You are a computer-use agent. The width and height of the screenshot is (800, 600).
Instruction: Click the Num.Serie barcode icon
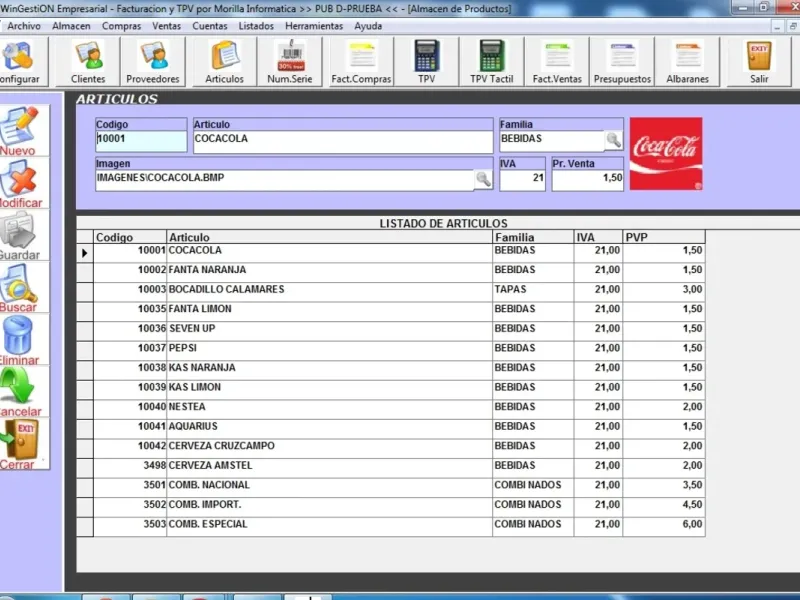(292, 62)
